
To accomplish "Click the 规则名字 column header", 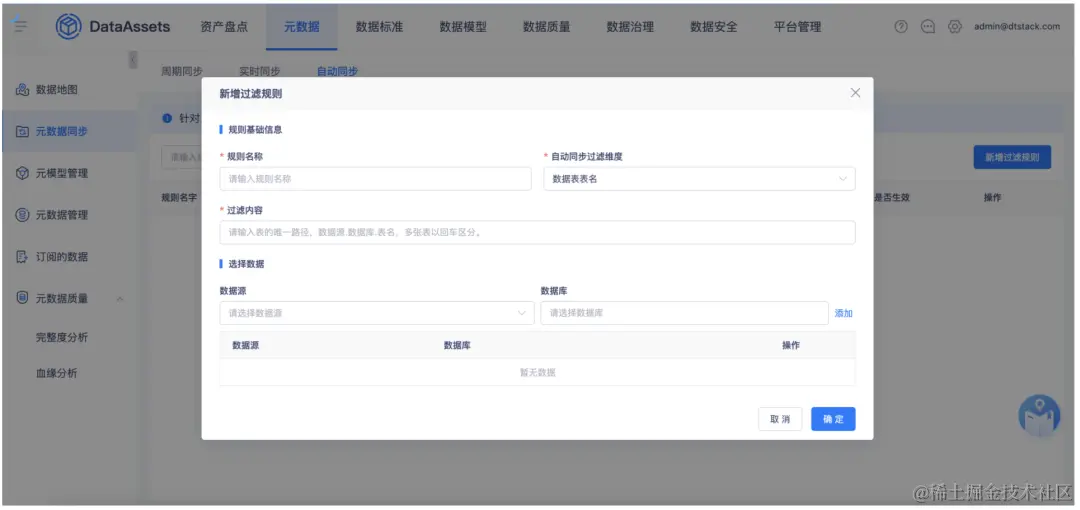I will point(179,198).
